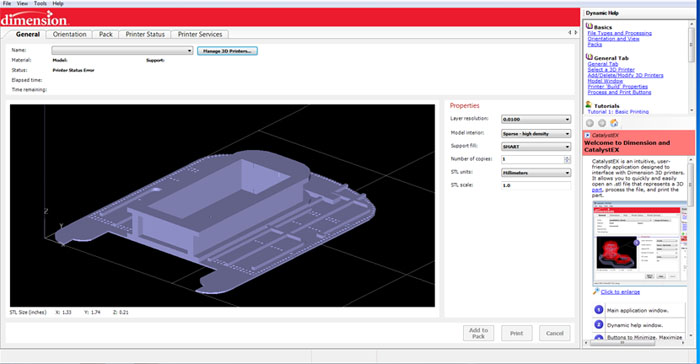The image size is (700, 364).
Task: Click the 'STL Size (inches)' label
Action: [28, 312]
